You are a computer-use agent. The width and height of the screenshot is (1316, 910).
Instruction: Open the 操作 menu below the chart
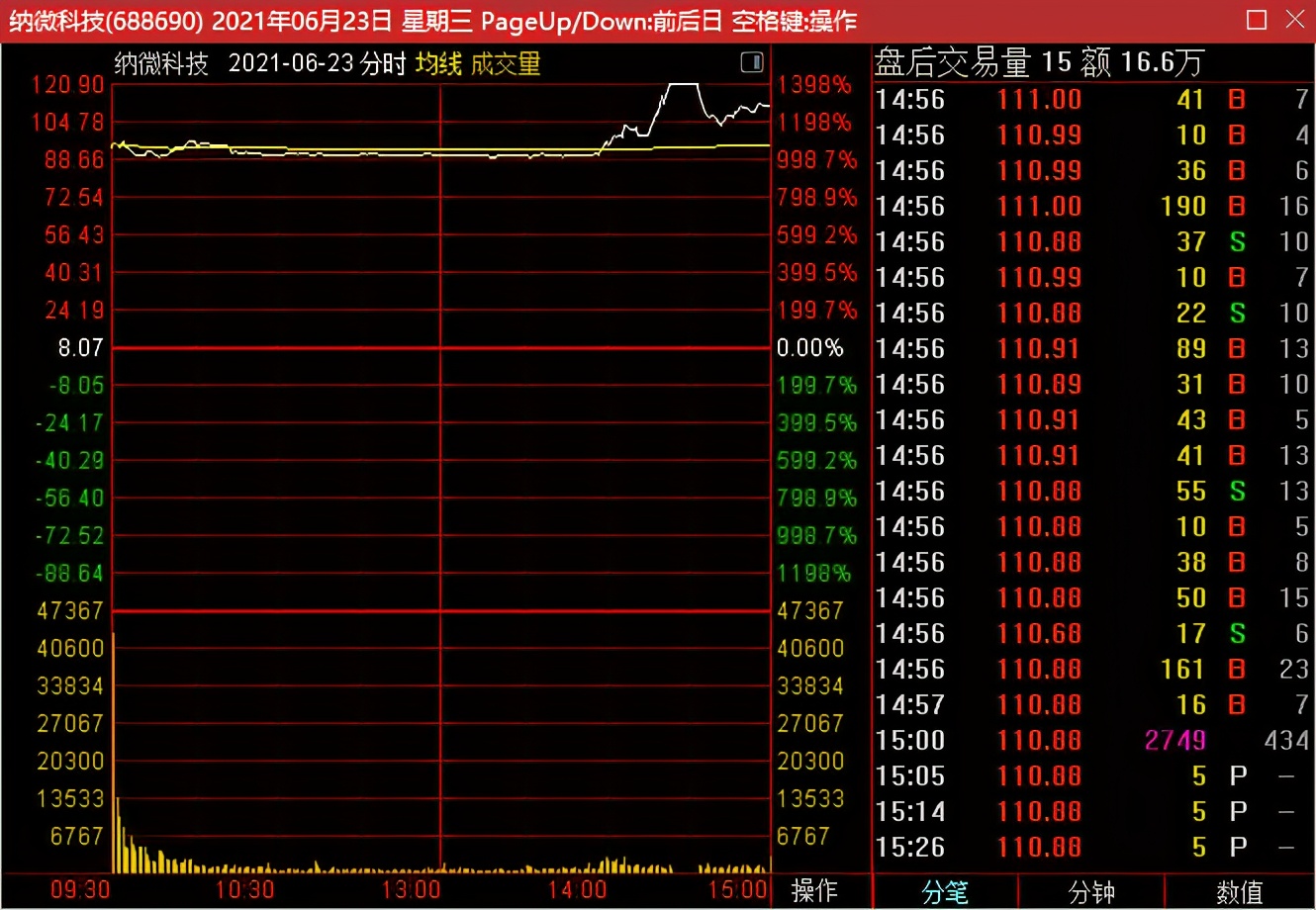click(x=814, y=890)
